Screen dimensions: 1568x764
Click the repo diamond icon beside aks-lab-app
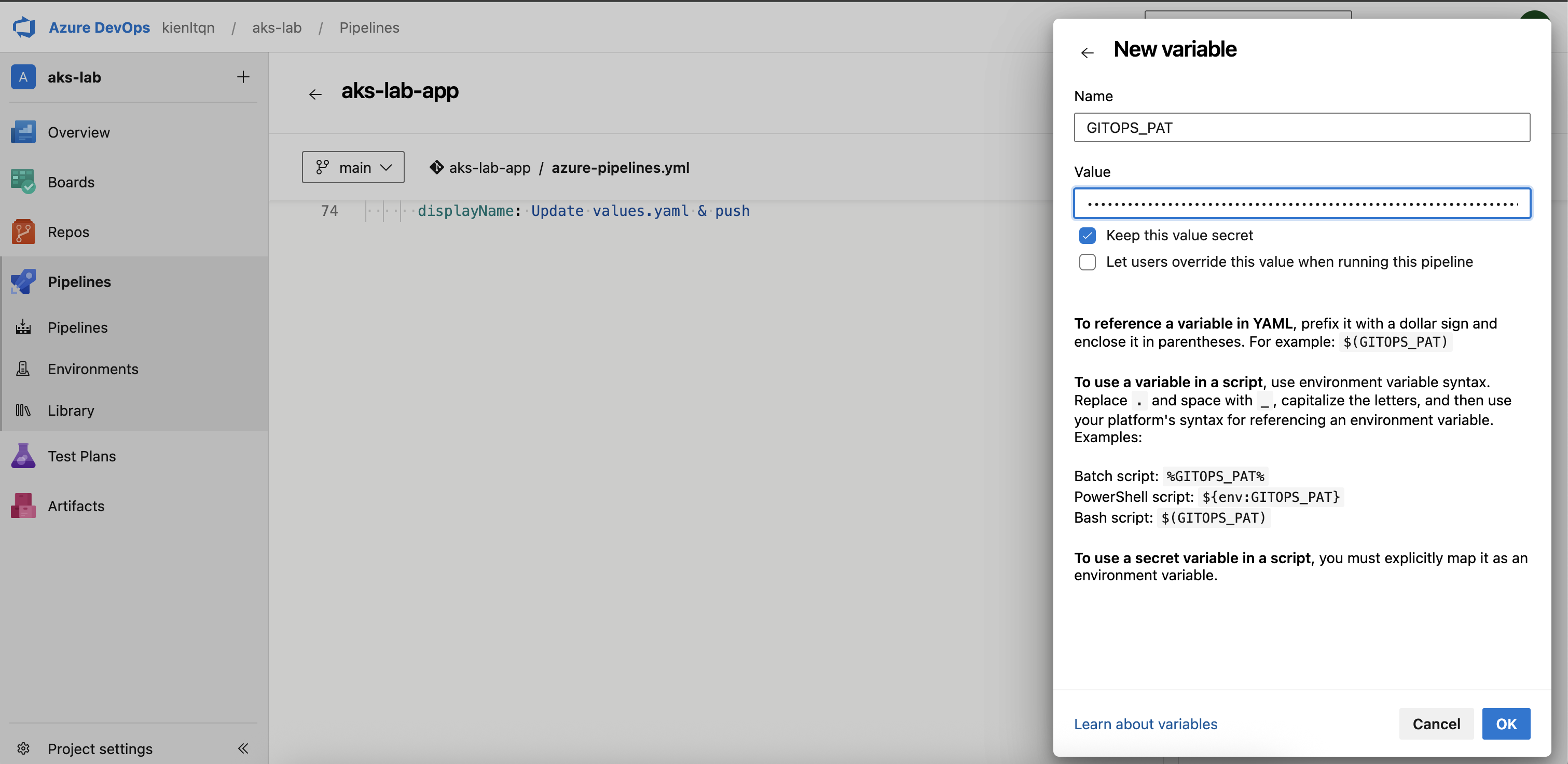436,167
